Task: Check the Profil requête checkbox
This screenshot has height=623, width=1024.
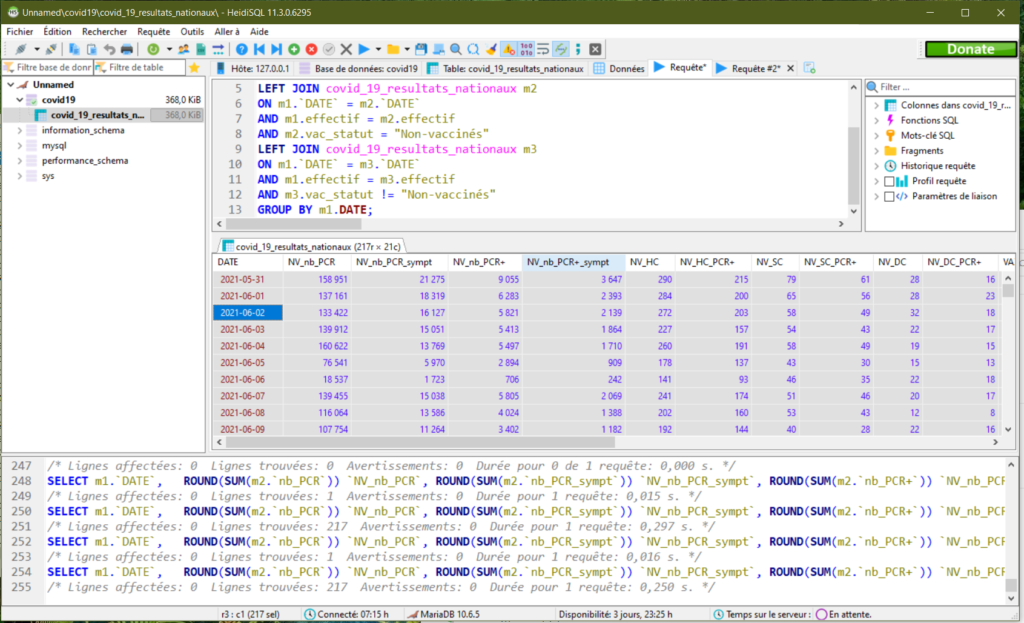Action: (889, 181)
